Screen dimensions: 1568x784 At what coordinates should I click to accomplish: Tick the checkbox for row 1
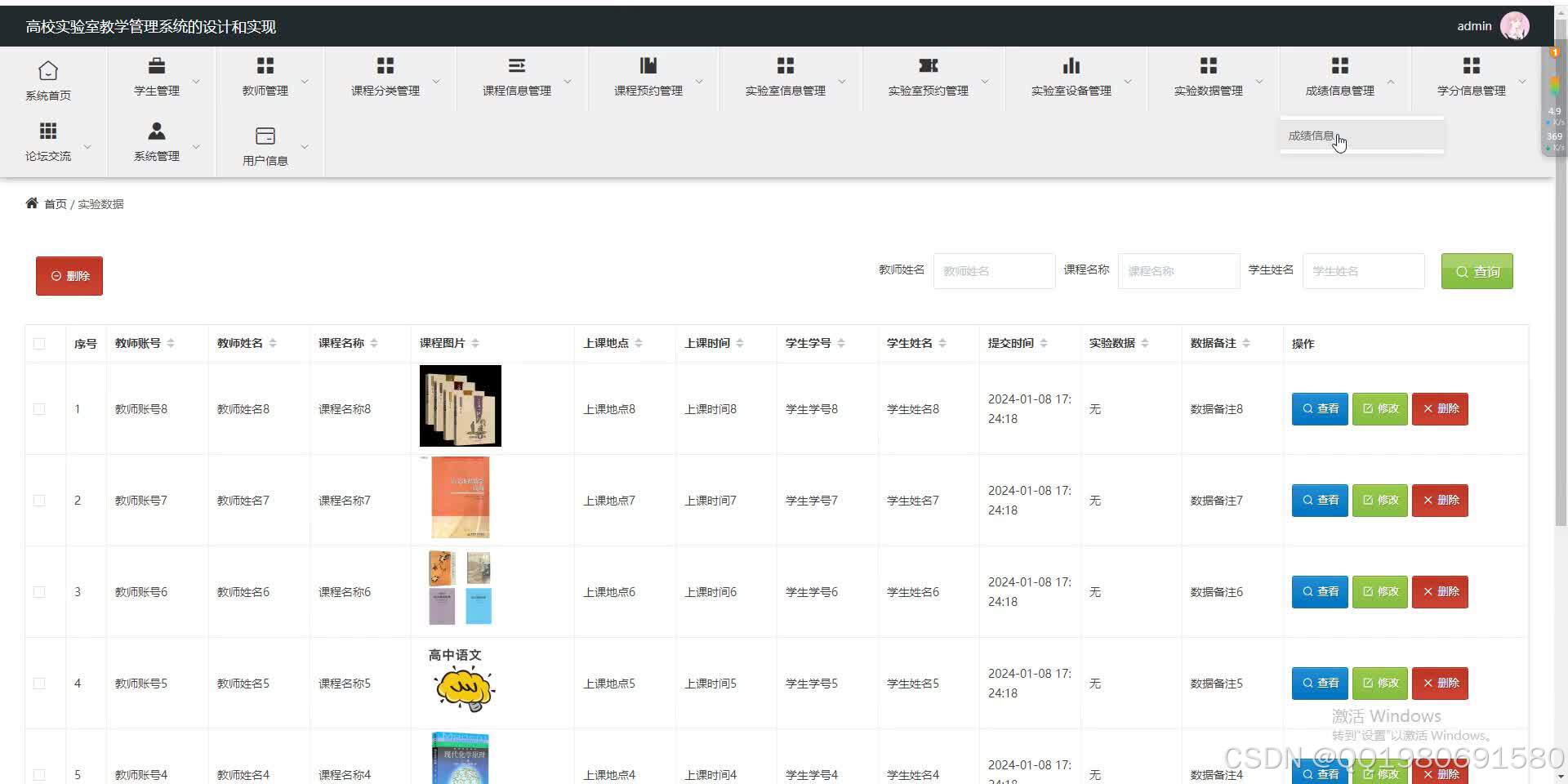point(39,408)
